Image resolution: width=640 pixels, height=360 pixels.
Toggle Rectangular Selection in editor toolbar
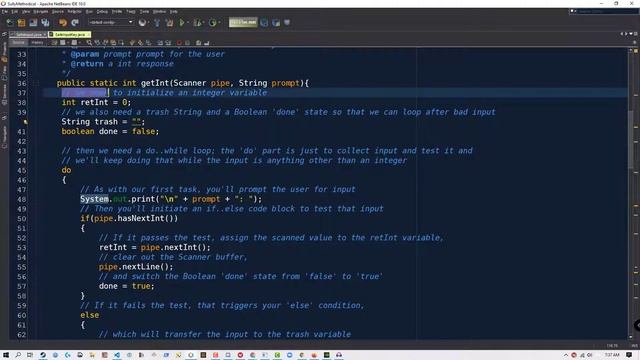(x=121, y=42)
